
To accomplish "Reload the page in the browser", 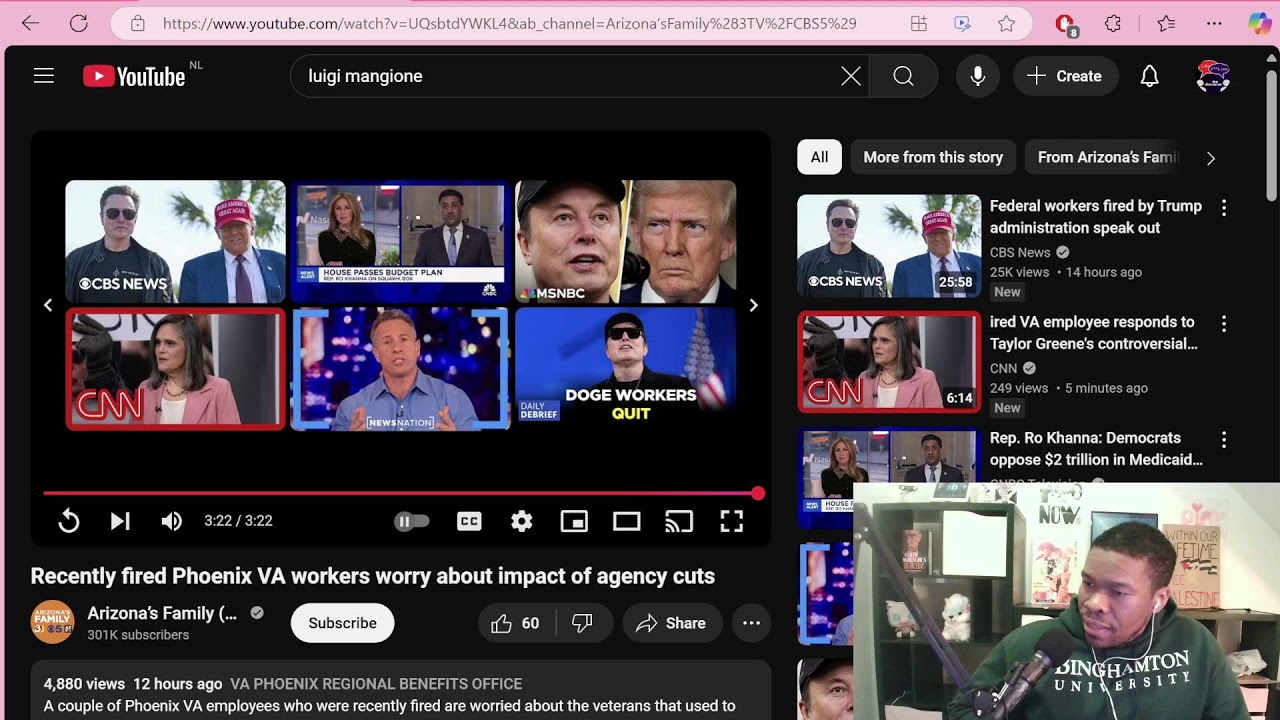I will [79, 23].
